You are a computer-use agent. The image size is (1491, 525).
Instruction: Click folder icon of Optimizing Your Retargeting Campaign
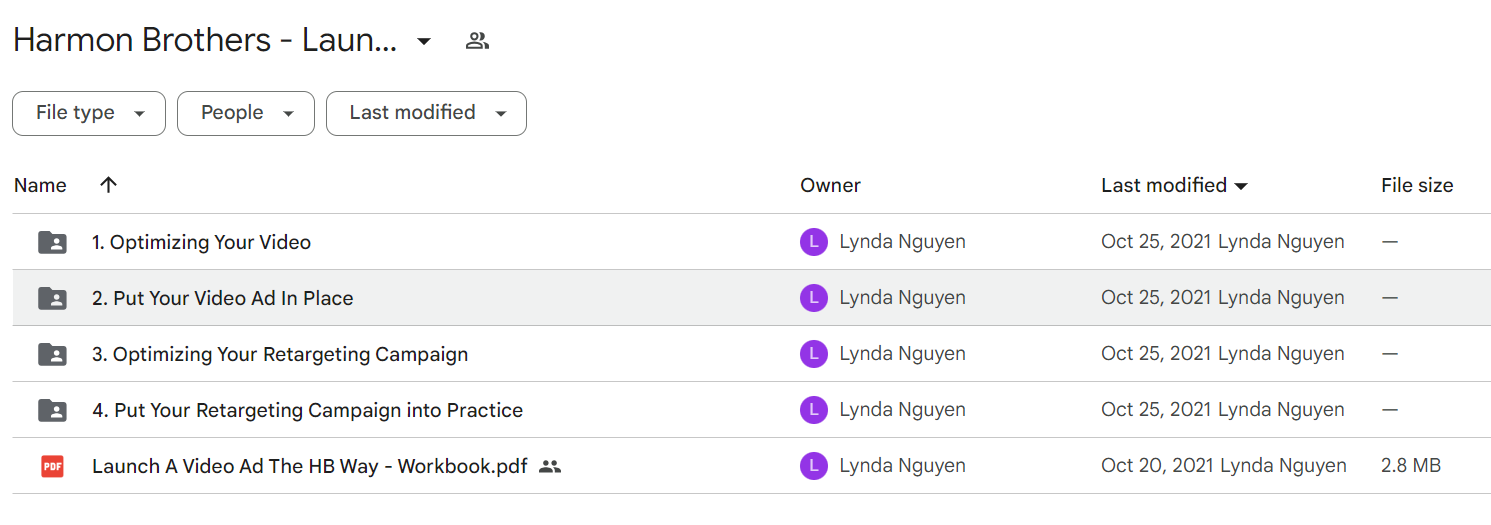(x=52, y=354)
